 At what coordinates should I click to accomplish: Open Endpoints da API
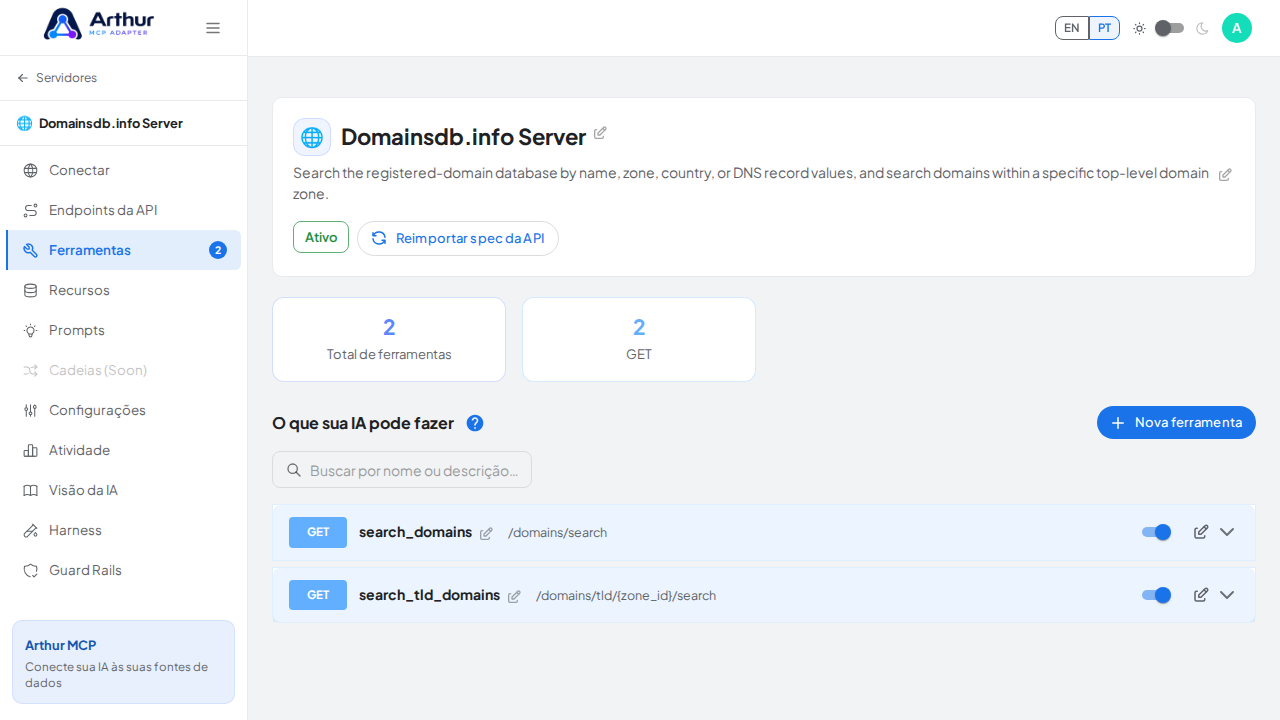click(123, 210)
